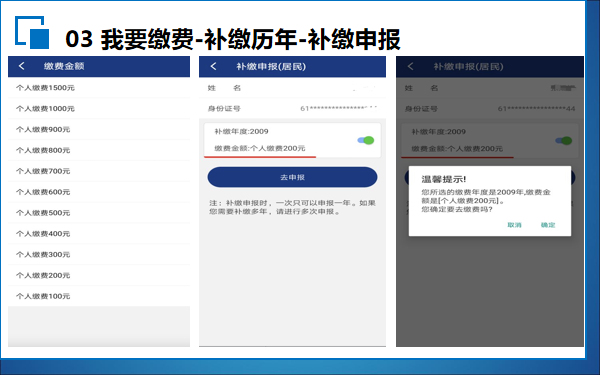This screenshot has width=600, height=375.
Task: Choose 个人缴费800元 amount
Action: click(x=99, y=150)
